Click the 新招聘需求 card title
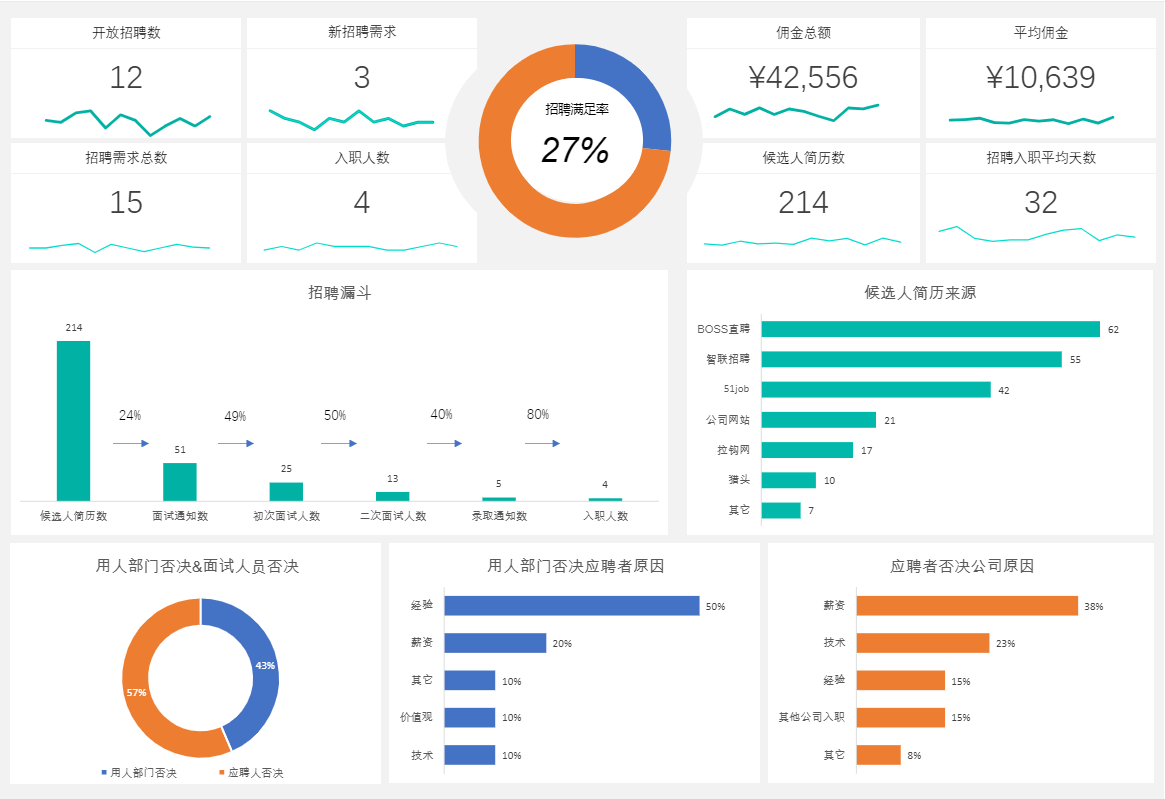The image size is (1165, 799). point(360,32)
